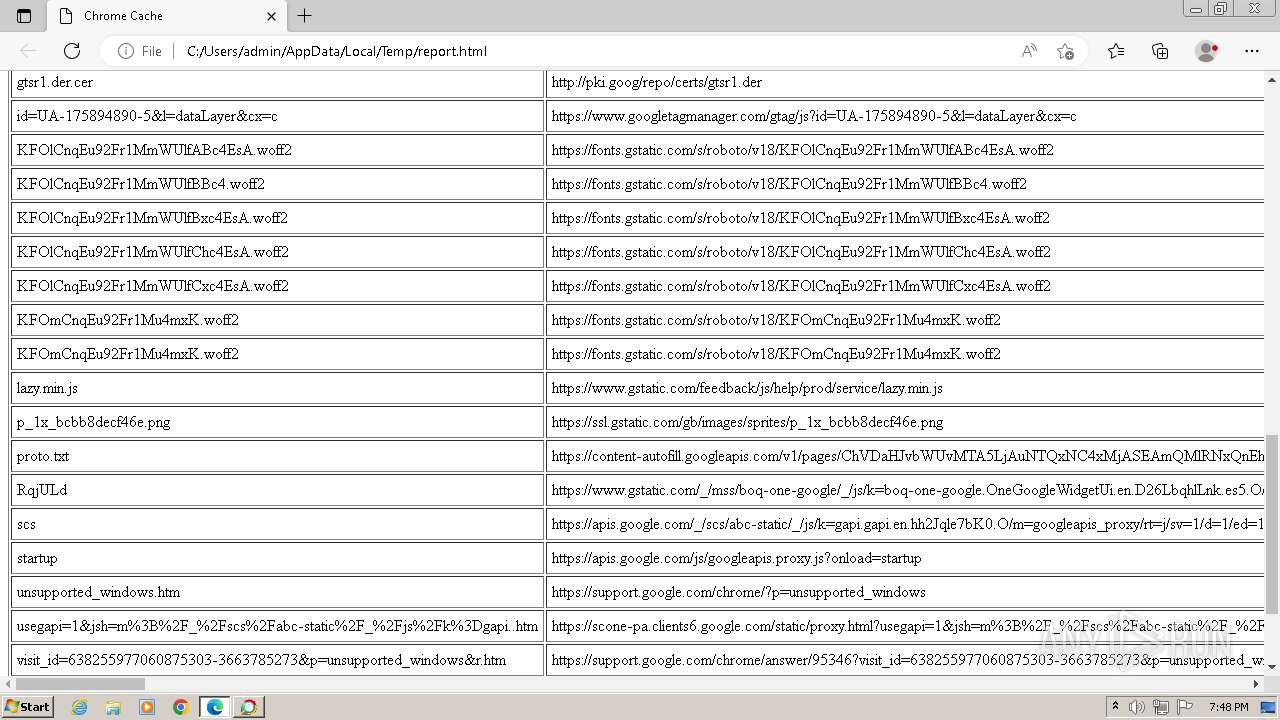Screen dimensions: 1280x720
Task: Open the Start menu
Action: point(28,707)
